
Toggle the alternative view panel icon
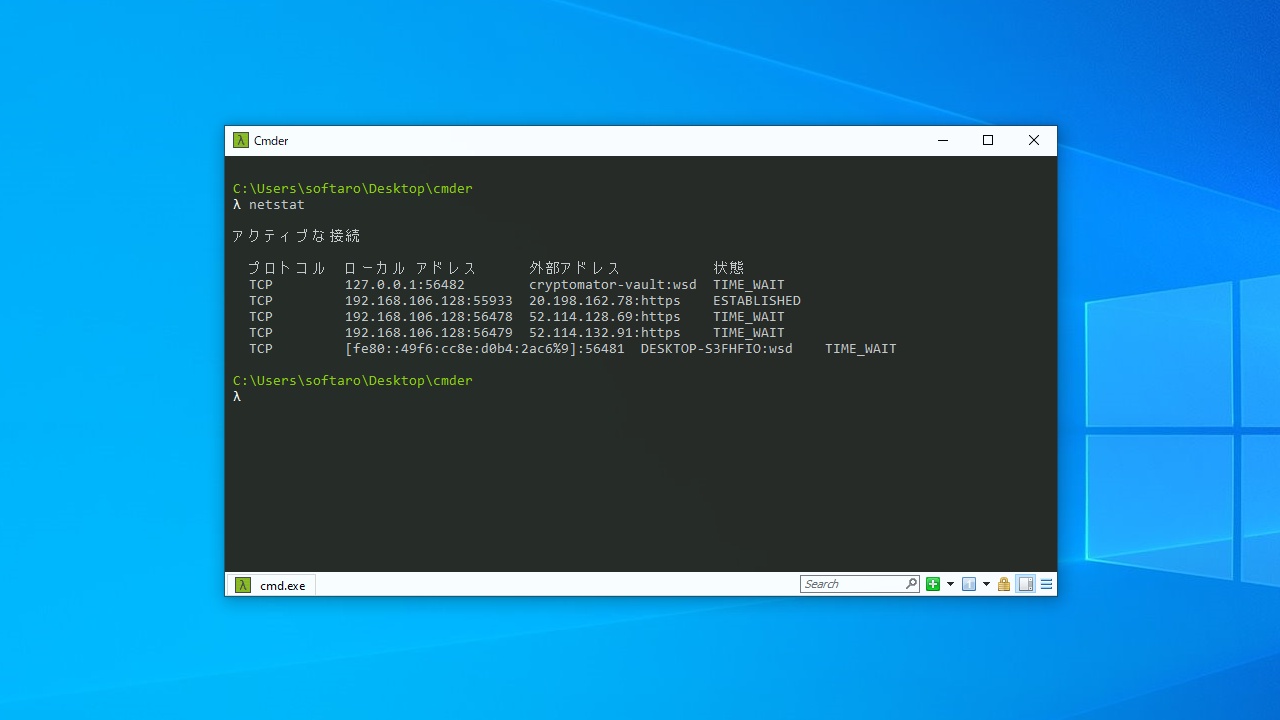(1025, 584)
